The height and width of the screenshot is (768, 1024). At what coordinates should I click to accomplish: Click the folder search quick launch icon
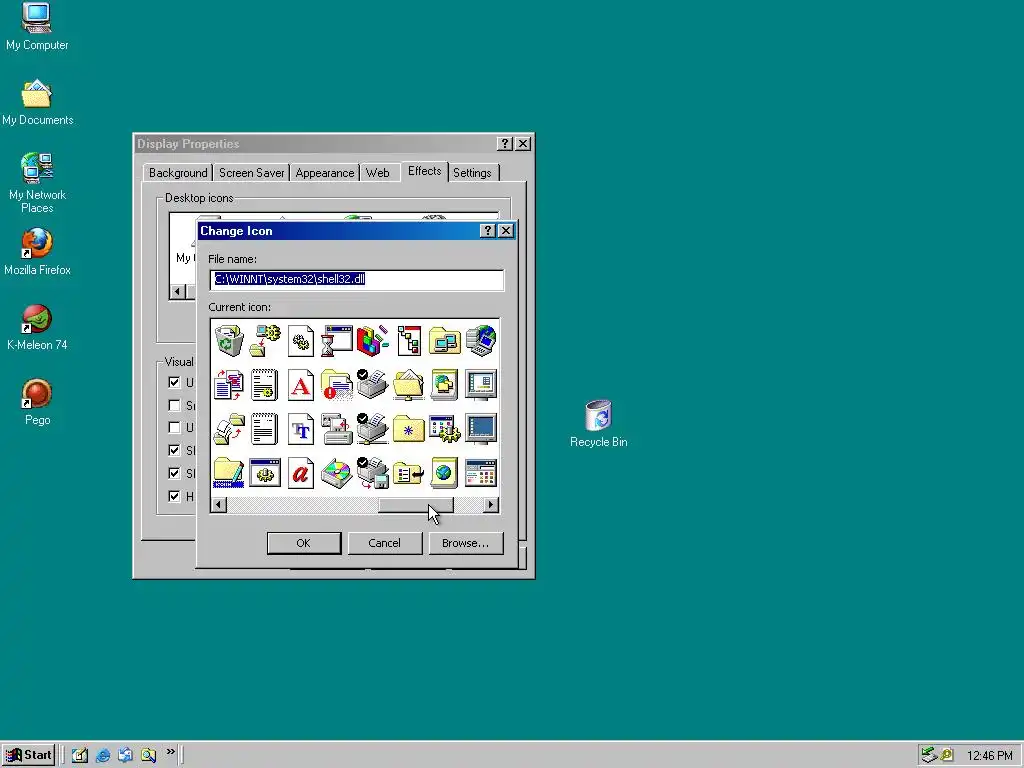[x=148, y=755]
